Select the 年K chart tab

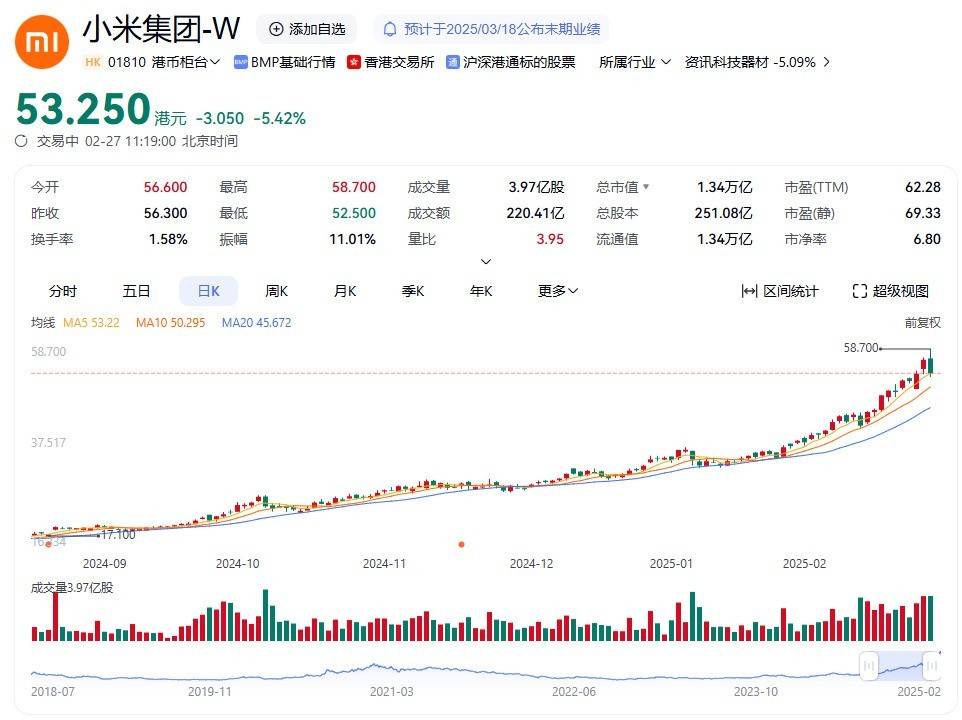pos(481,291)
